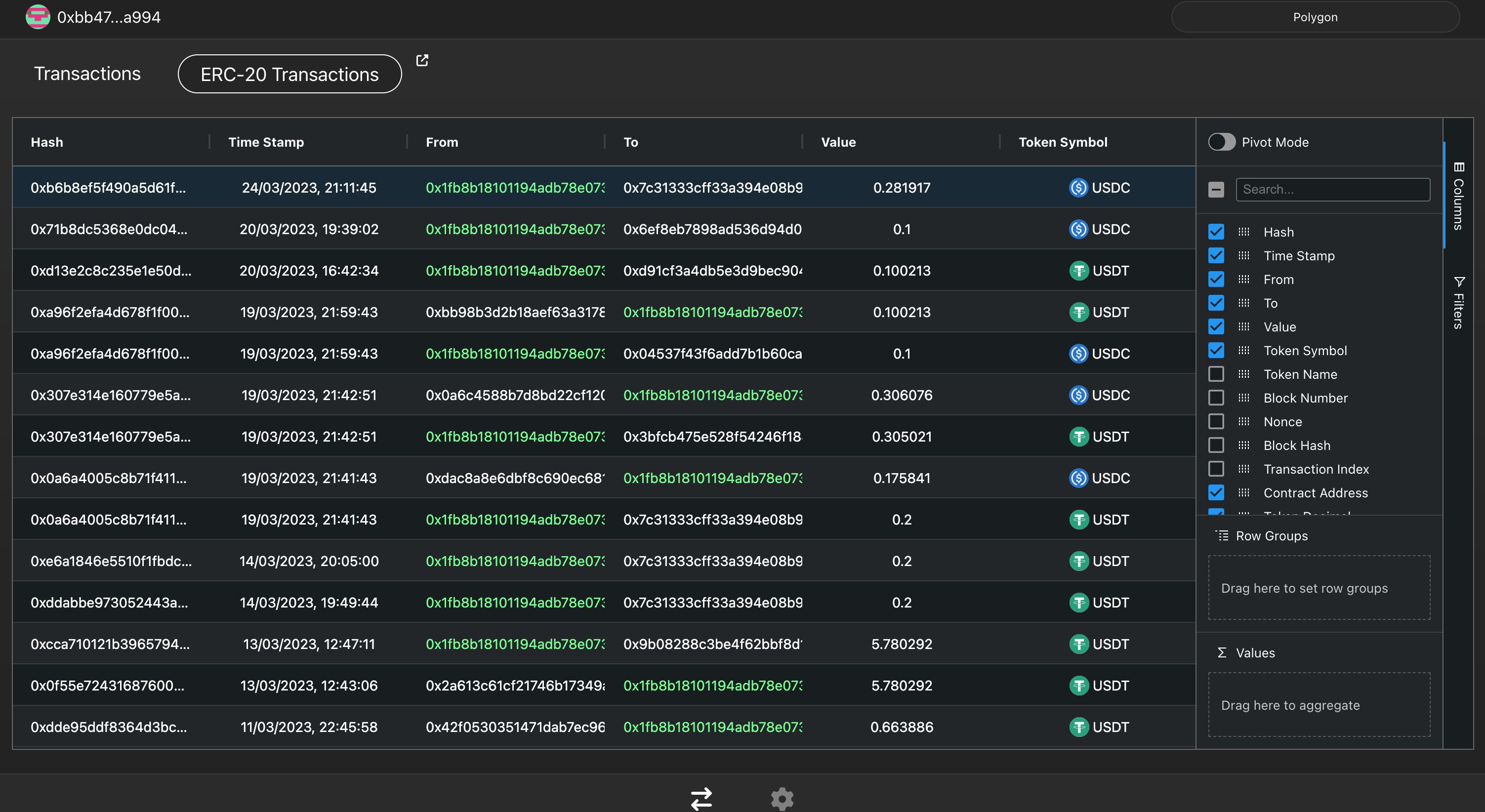
Task: Click the drag handle icon for Contract Address
Action: pos(1243,493)
